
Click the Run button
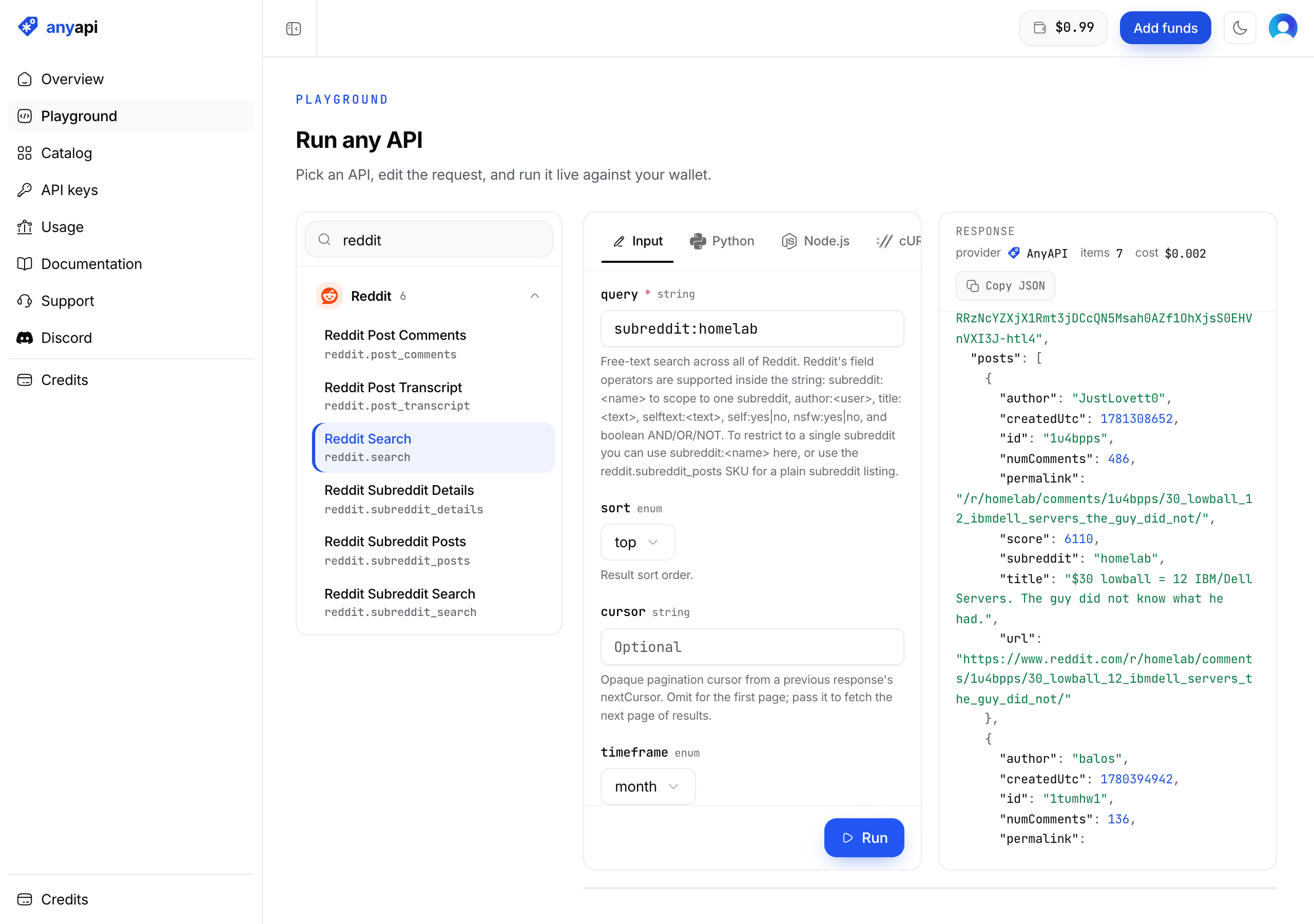(864, 838)
